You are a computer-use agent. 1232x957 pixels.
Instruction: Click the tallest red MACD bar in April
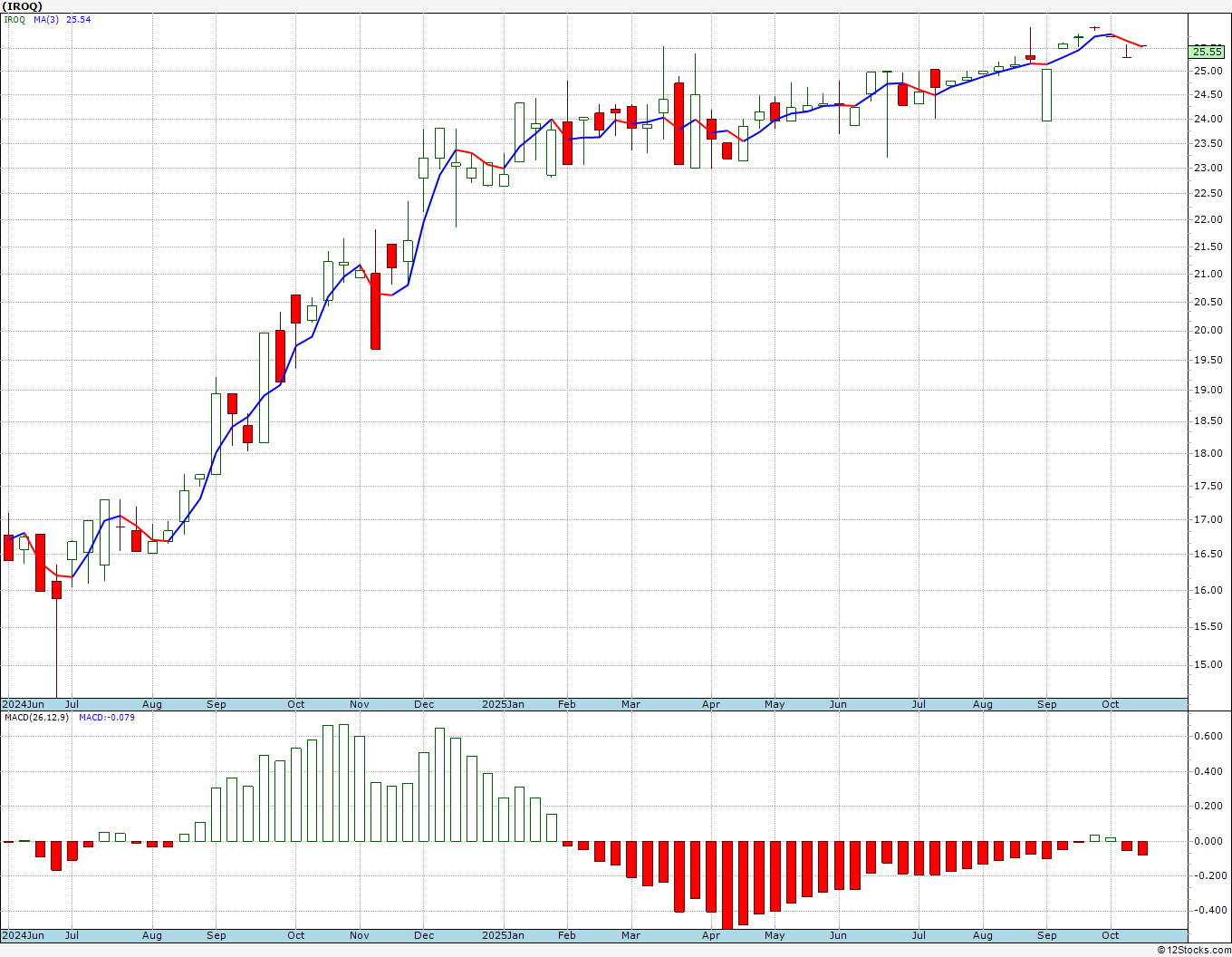click(727, 884)
